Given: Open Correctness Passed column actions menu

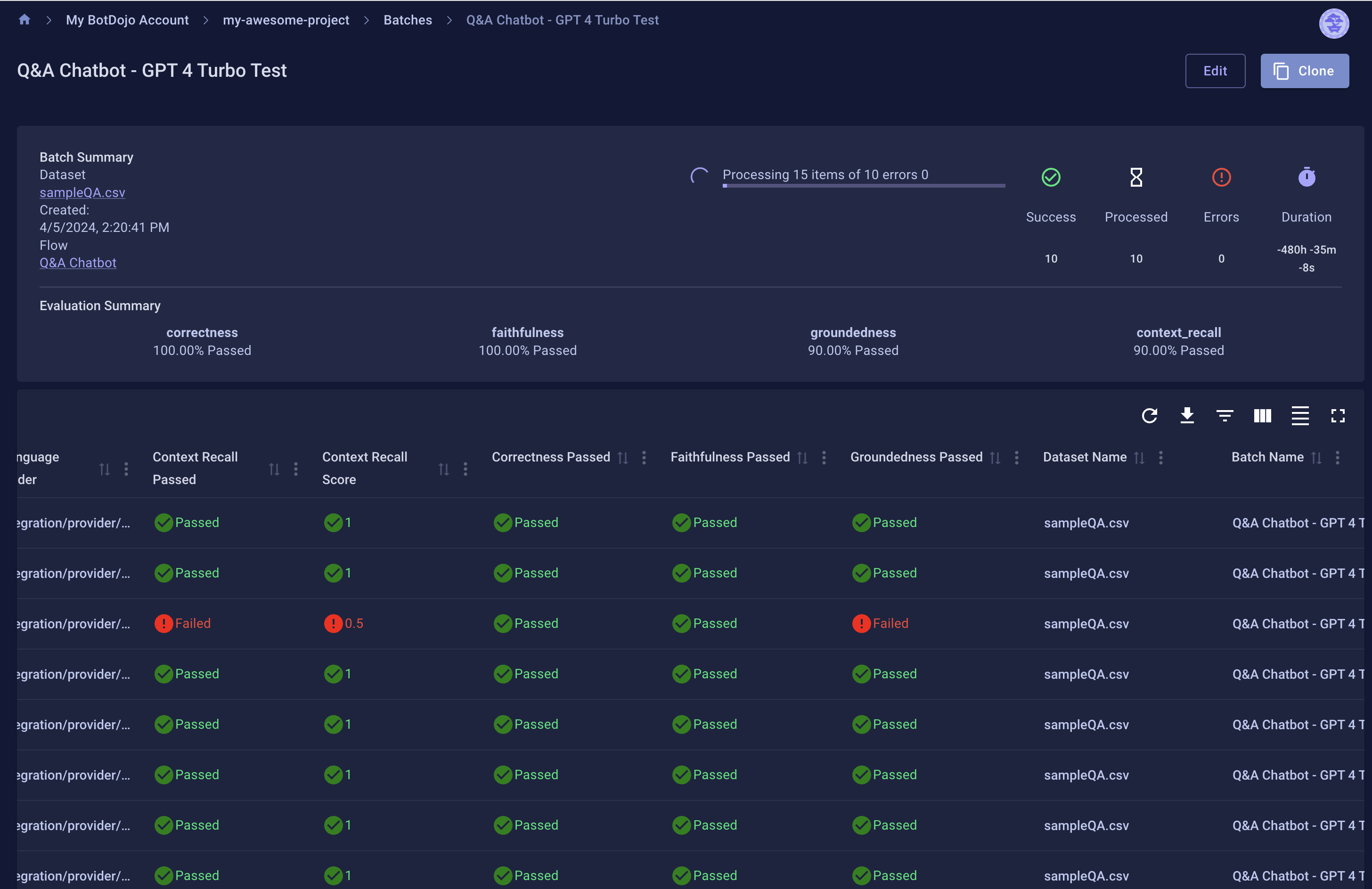Looking at the screenshot, I should 644,458.
